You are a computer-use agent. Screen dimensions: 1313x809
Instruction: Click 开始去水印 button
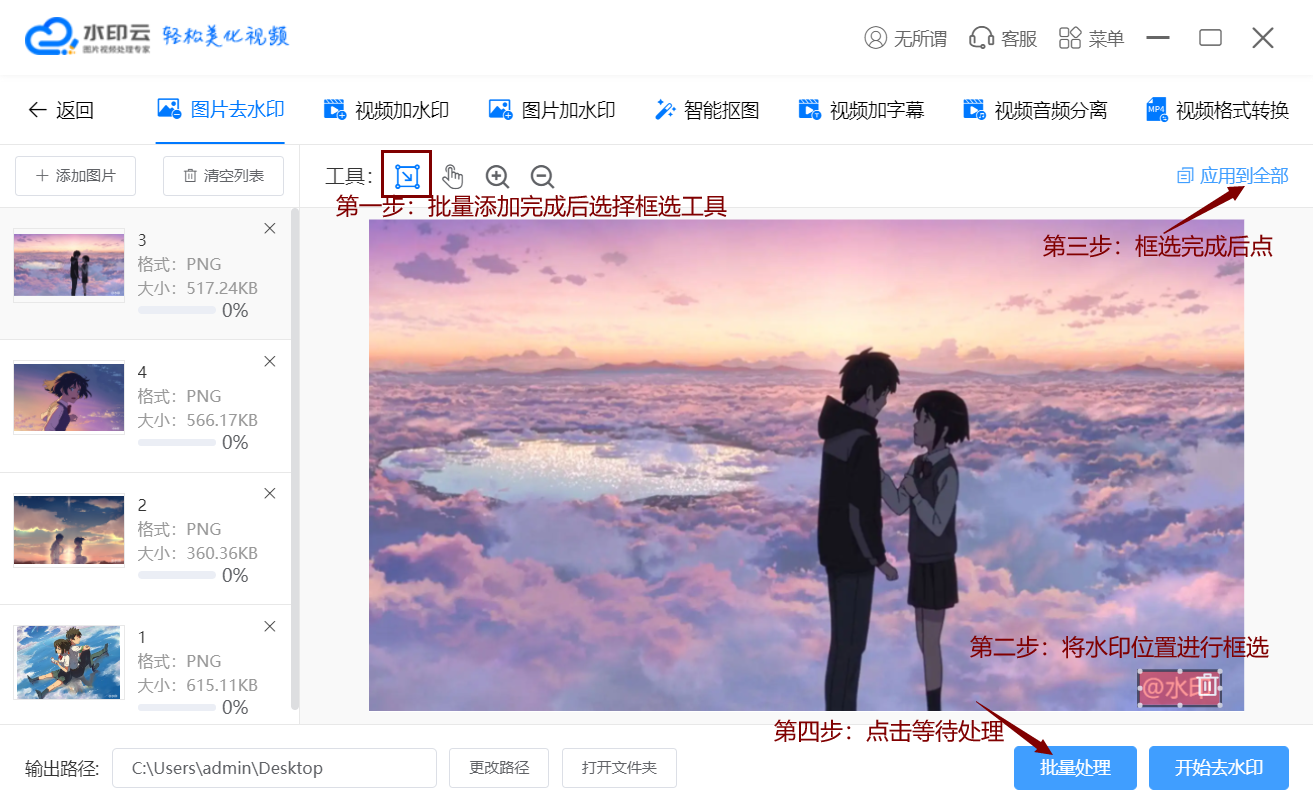click(1219, 768)
